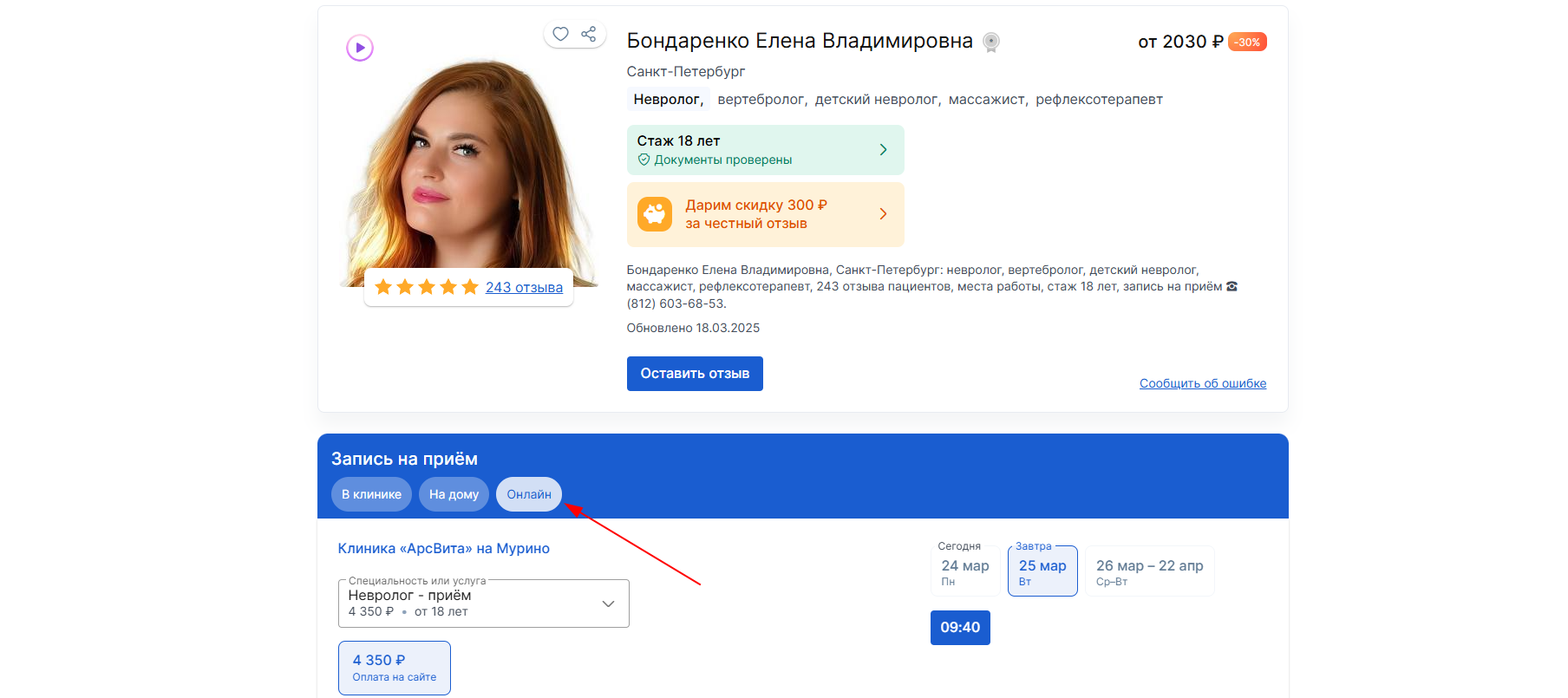Click the award badge next to the name
The height and width of the screenshot is (698, 1568).
tap(991, 42)
